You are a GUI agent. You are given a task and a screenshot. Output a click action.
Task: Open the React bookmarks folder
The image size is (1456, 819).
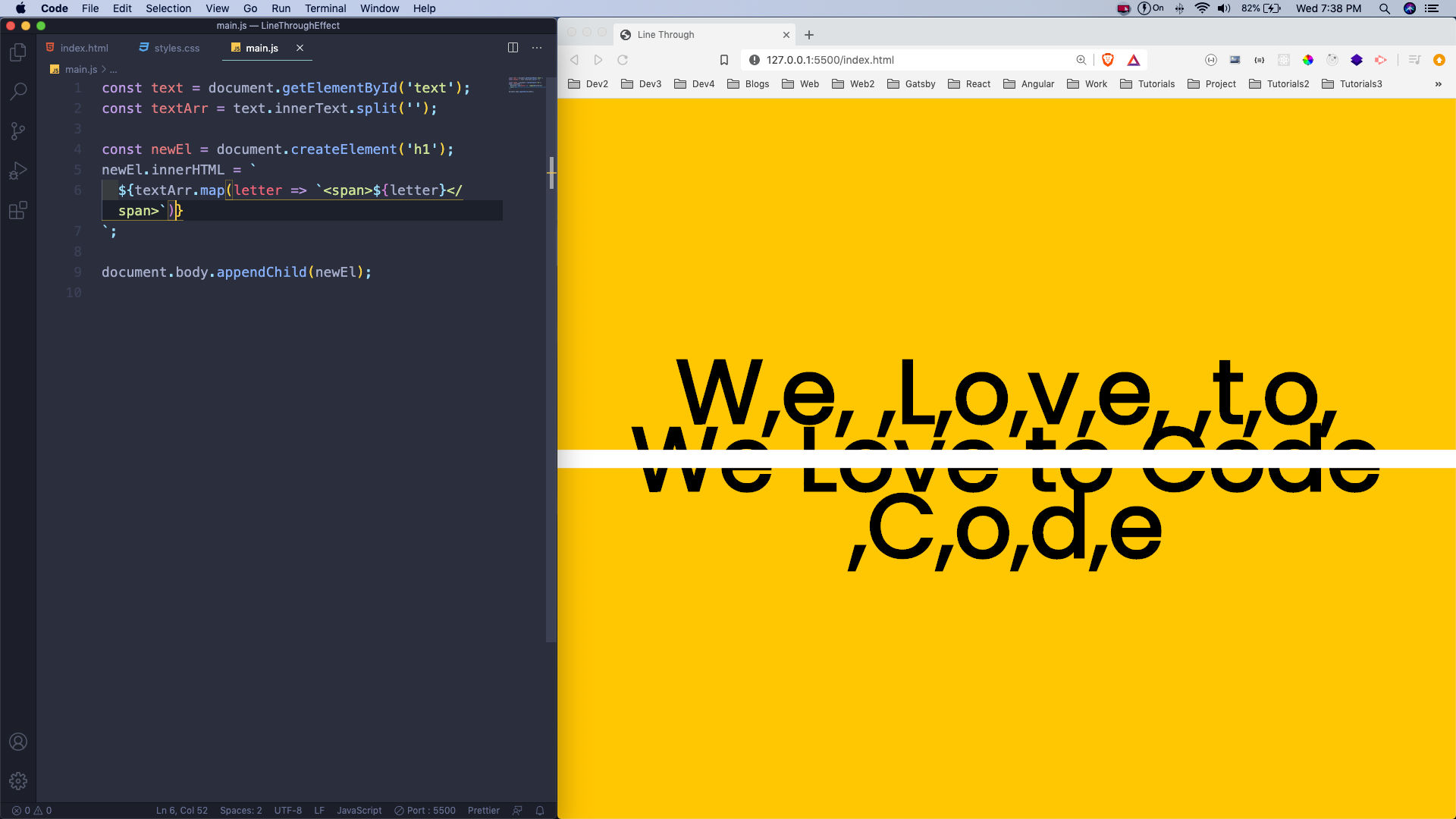point(970,84)
